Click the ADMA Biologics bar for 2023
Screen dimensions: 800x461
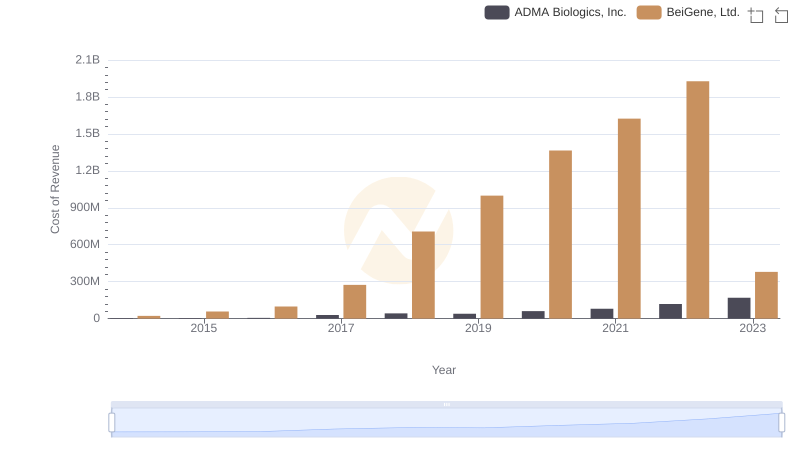coord(739,308)
